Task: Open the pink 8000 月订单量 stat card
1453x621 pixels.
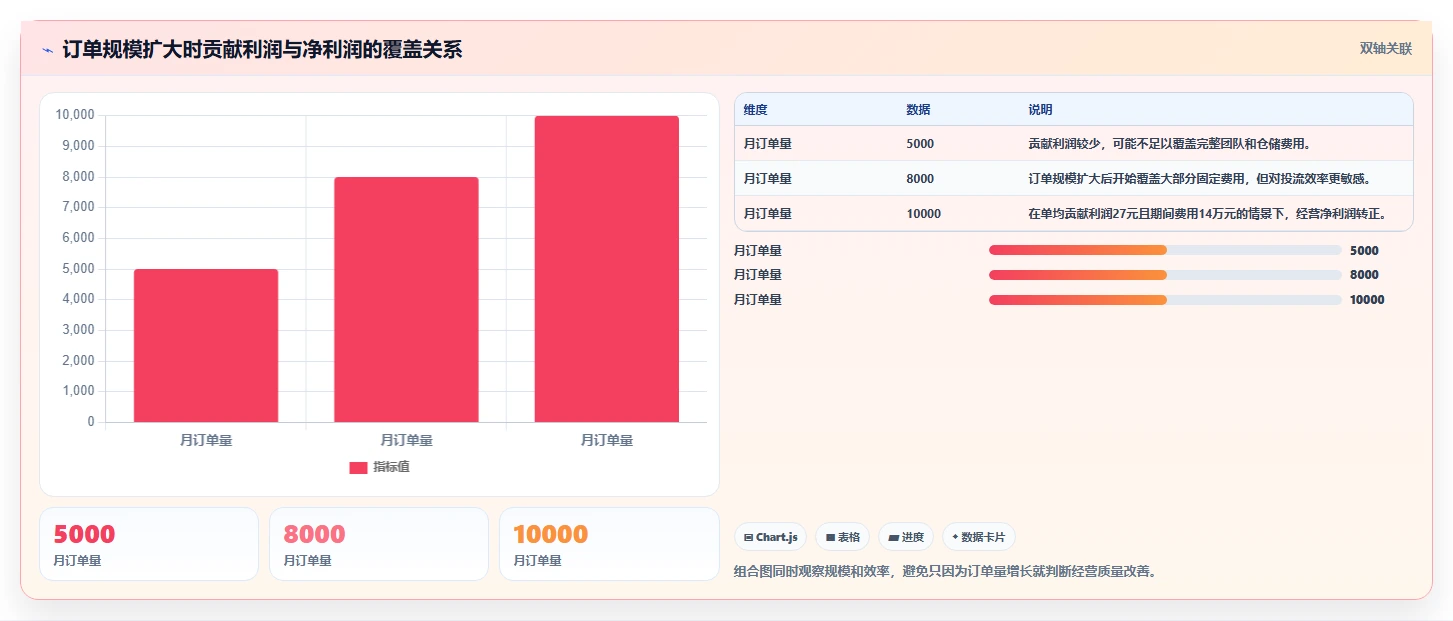Action: [379, 544]
